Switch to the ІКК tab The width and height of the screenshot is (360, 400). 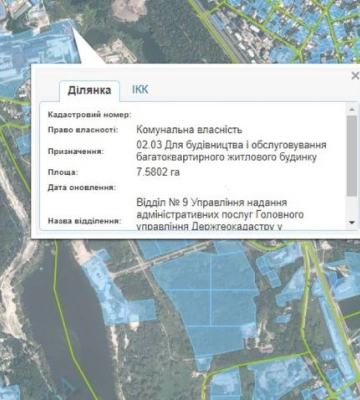click(140, 90)
